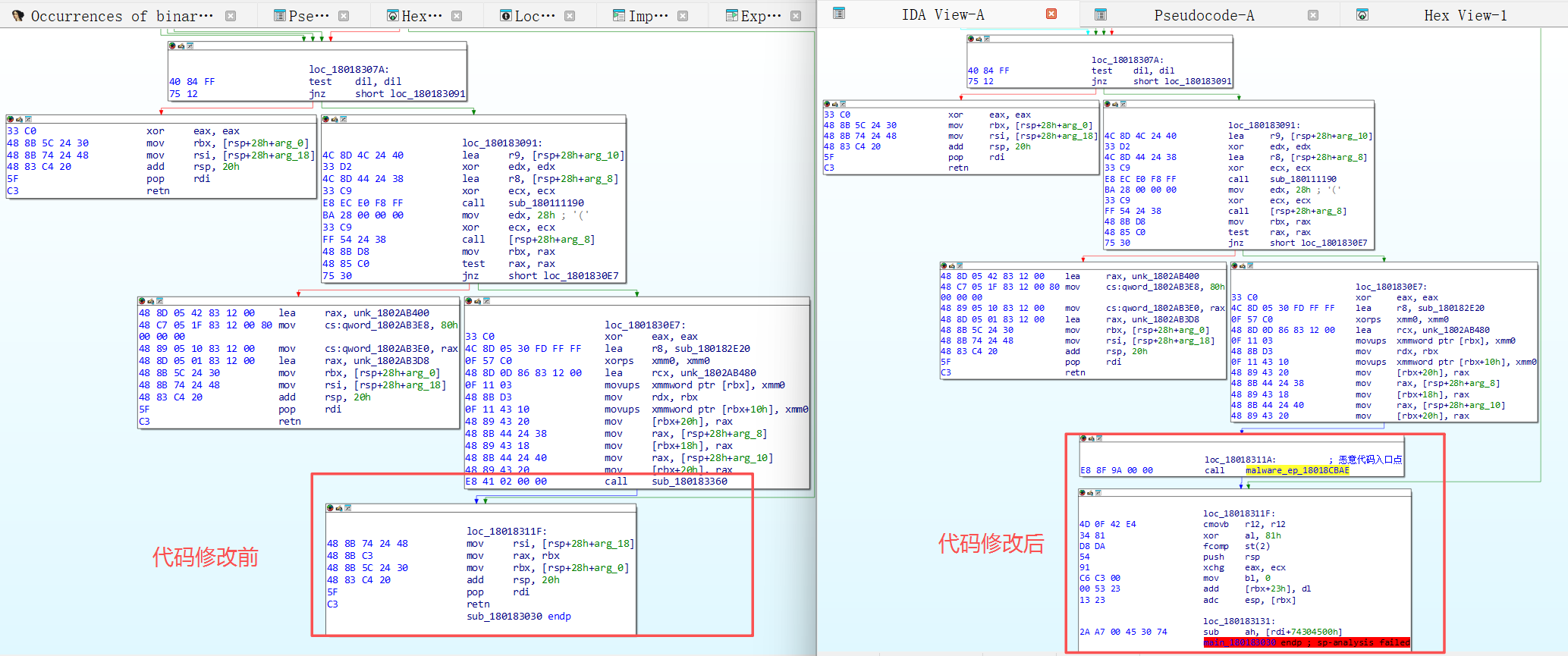Image resolution: width=1568 pixels, height=656 pixels.
Task: Click the truncated Imp… (Imports) tab icon
Action: [x=619, y=15]
